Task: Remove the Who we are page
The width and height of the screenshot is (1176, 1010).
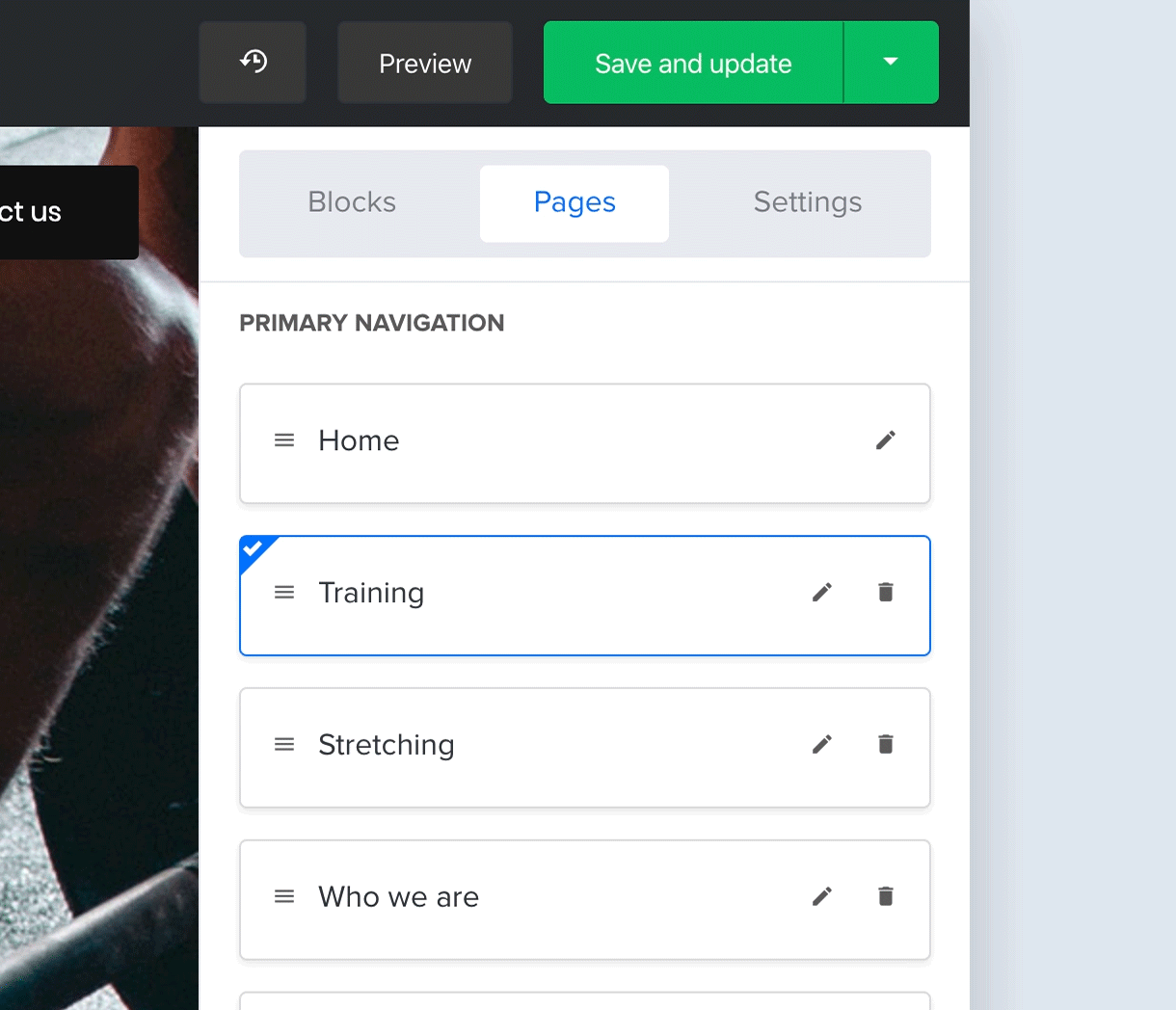Action: [885, 896]
